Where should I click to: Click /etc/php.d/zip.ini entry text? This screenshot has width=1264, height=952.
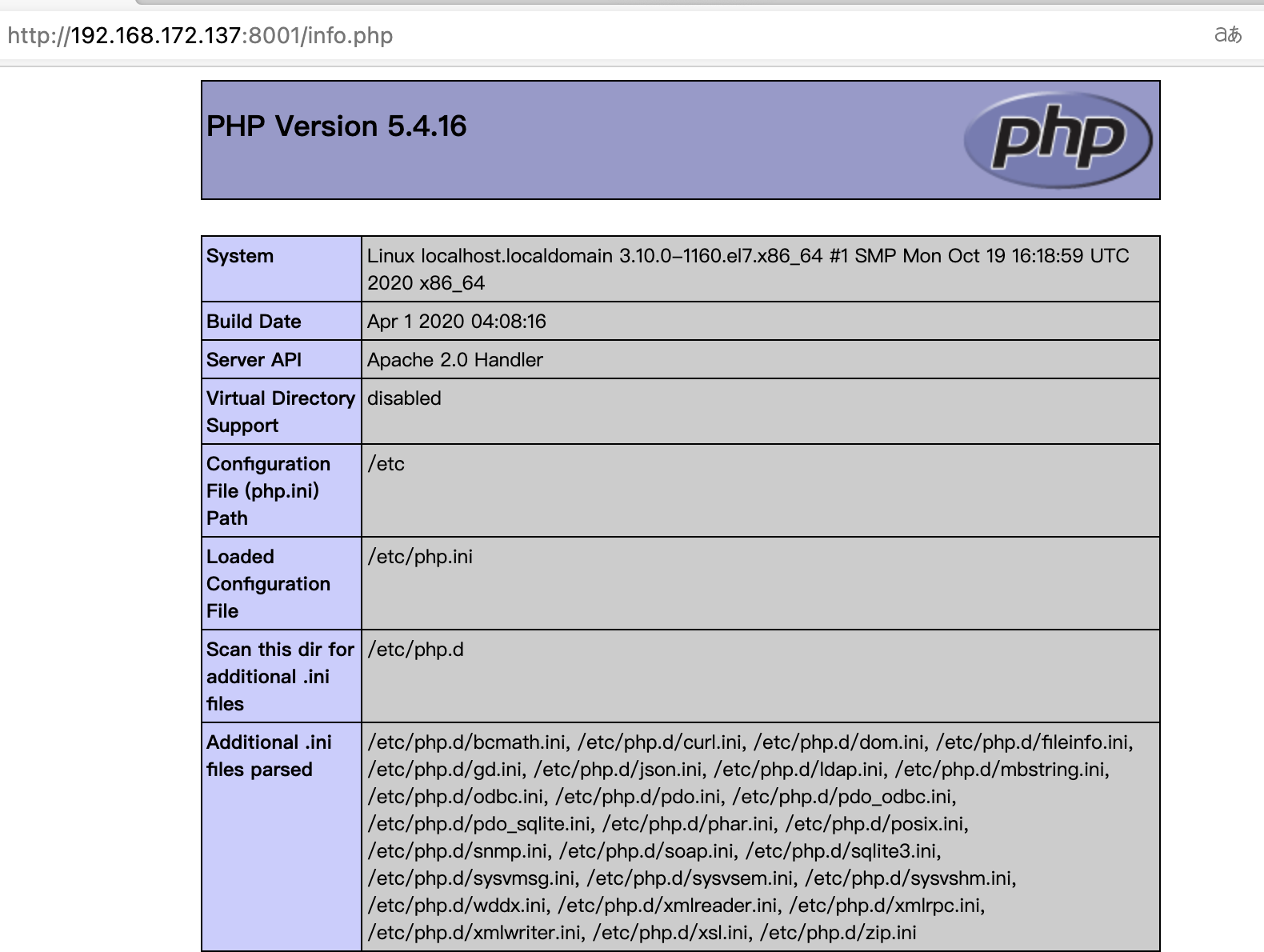(x=838, y=933)
